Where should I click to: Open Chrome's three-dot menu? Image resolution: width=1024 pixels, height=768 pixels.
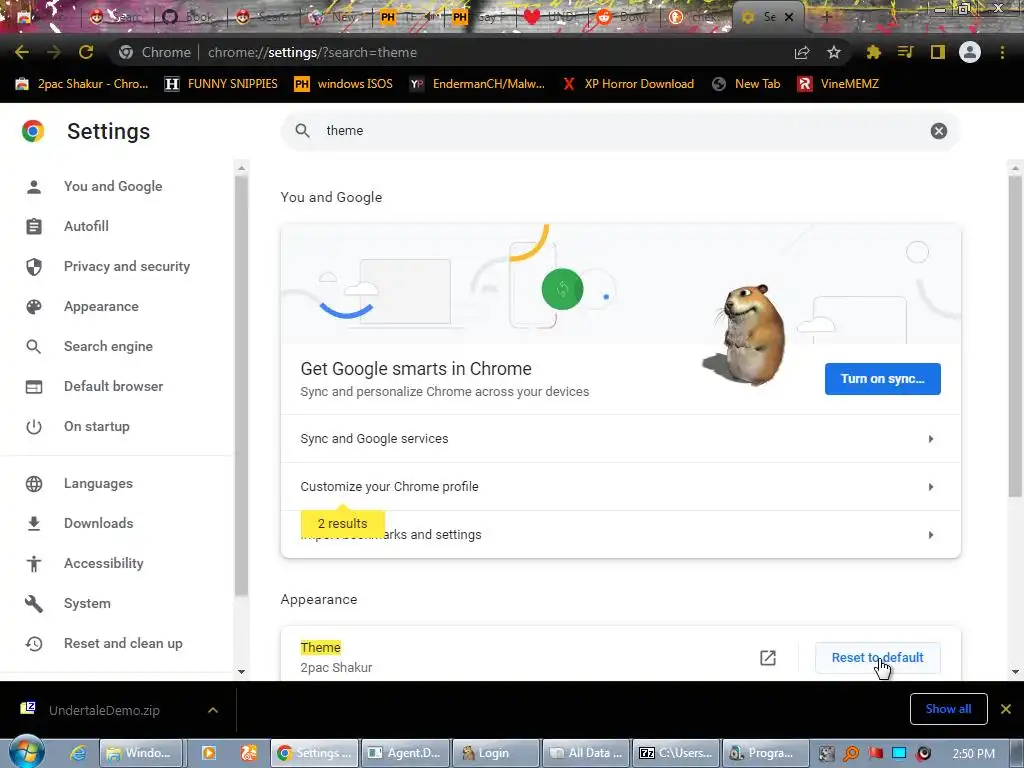tap(1002, 52)
